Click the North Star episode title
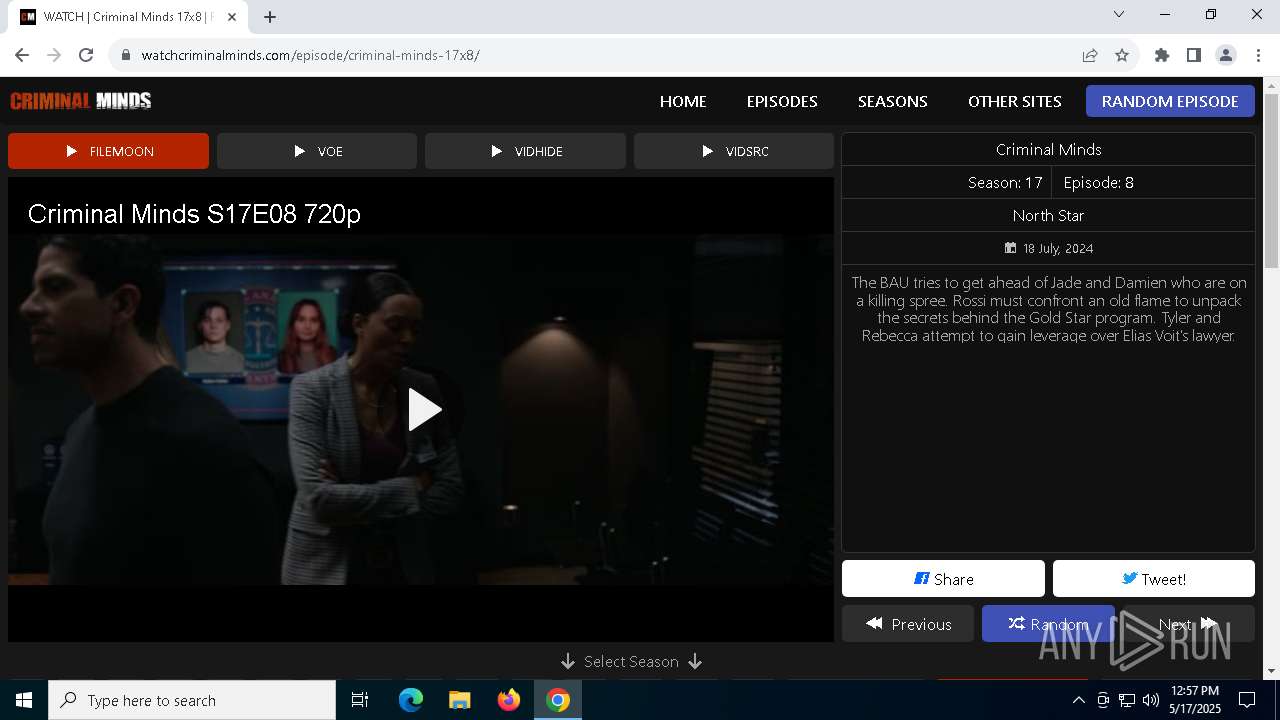The image size is (1280, 720). 1048,215
